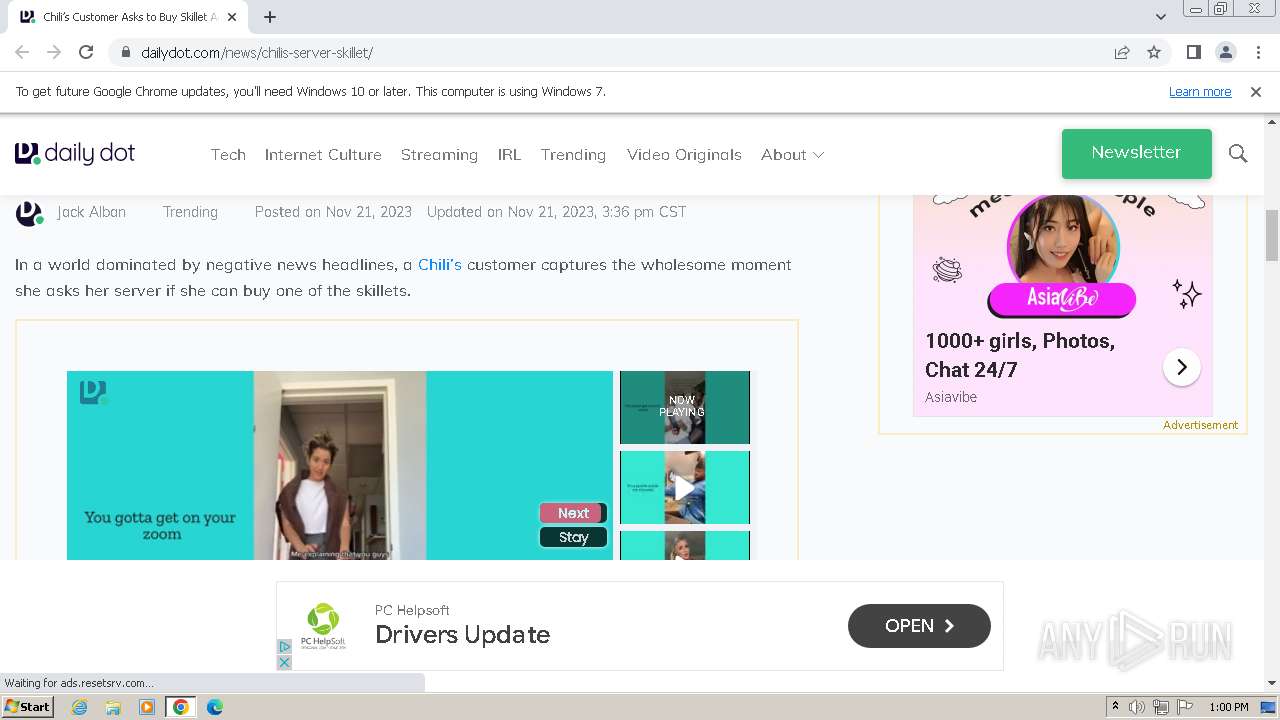Click the Next button in video player

(x=573, y=513)
